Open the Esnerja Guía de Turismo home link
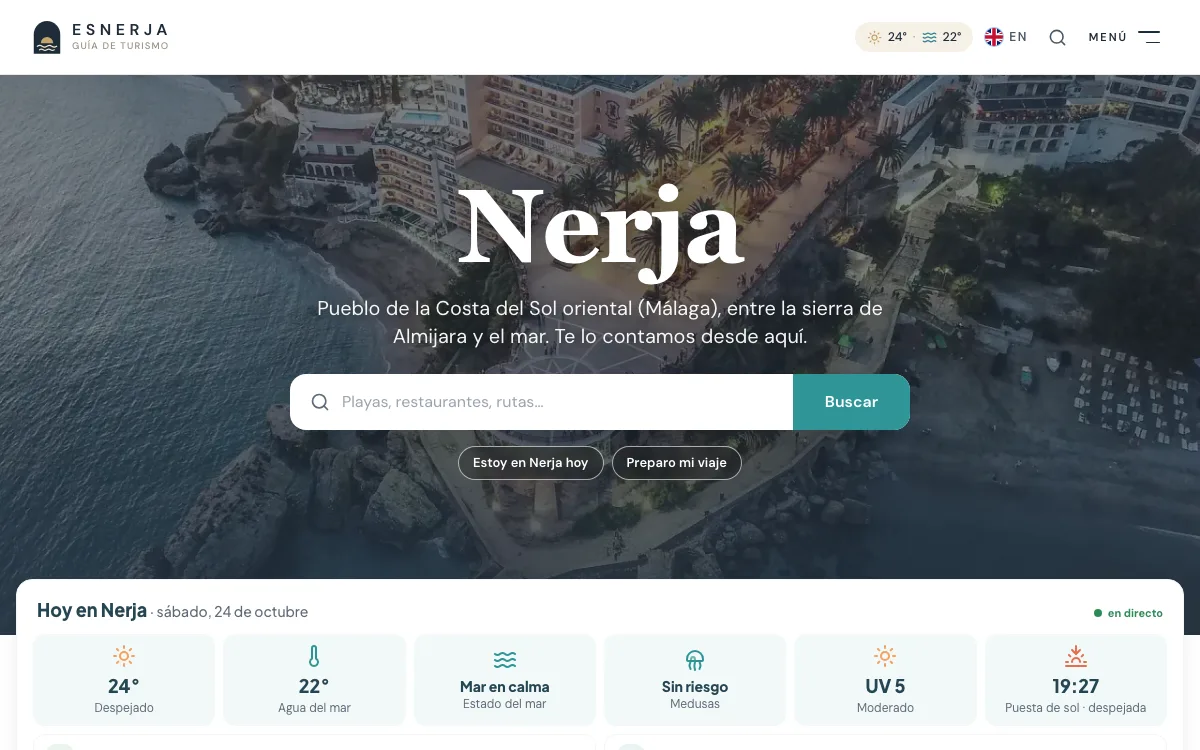The image size is (1200, 750). coord(101,37)
